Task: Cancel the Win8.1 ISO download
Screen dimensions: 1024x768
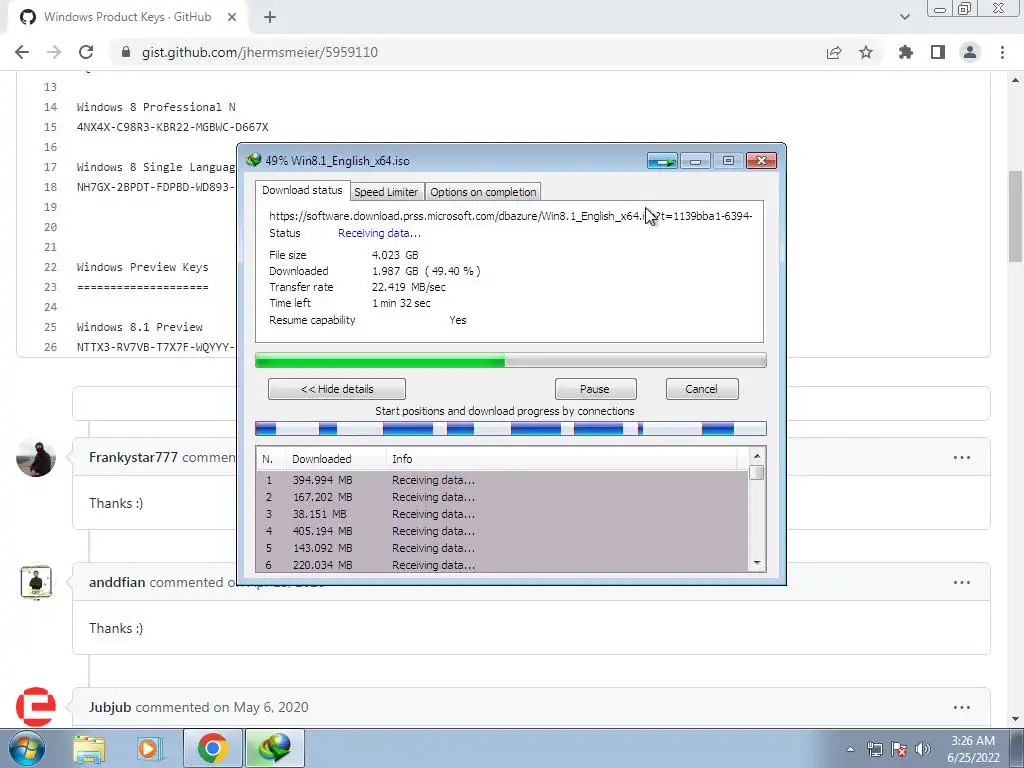Action: coord(701,389)
